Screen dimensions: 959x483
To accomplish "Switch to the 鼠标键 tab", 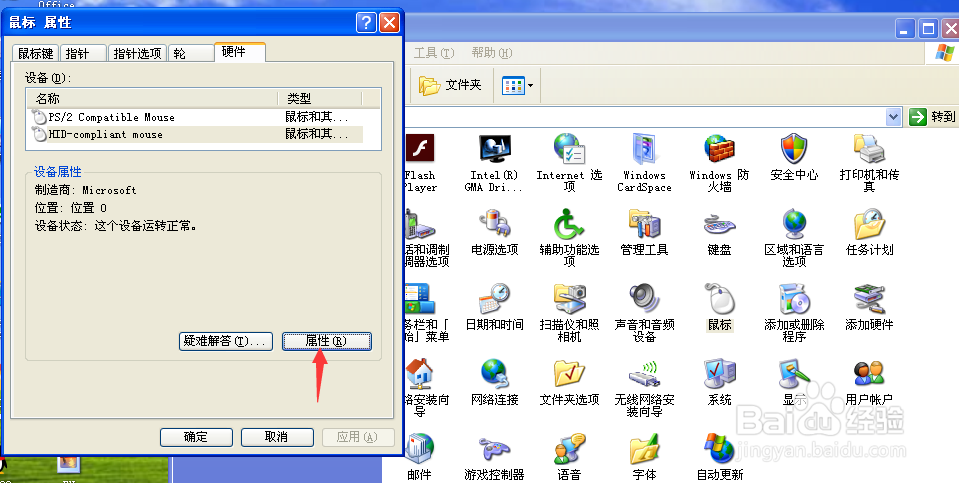I will pos(35,53).
